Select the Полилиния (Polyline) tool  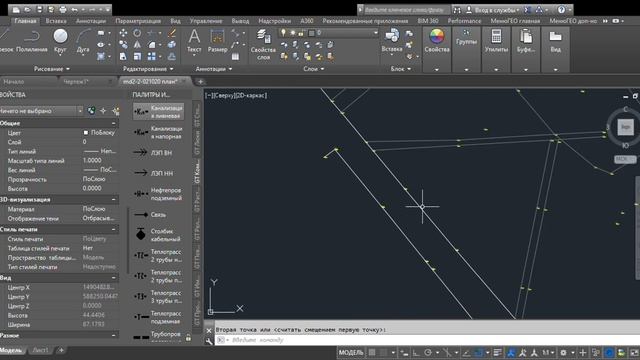[32, 41]
